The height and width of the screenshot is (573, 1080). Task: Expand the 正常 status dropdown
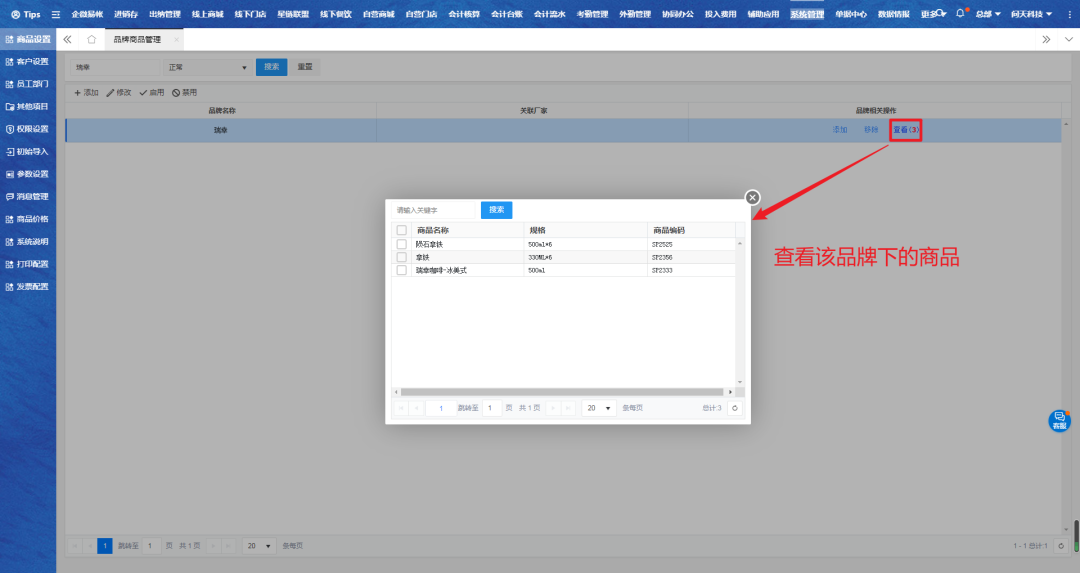click(x=208, y=67)
